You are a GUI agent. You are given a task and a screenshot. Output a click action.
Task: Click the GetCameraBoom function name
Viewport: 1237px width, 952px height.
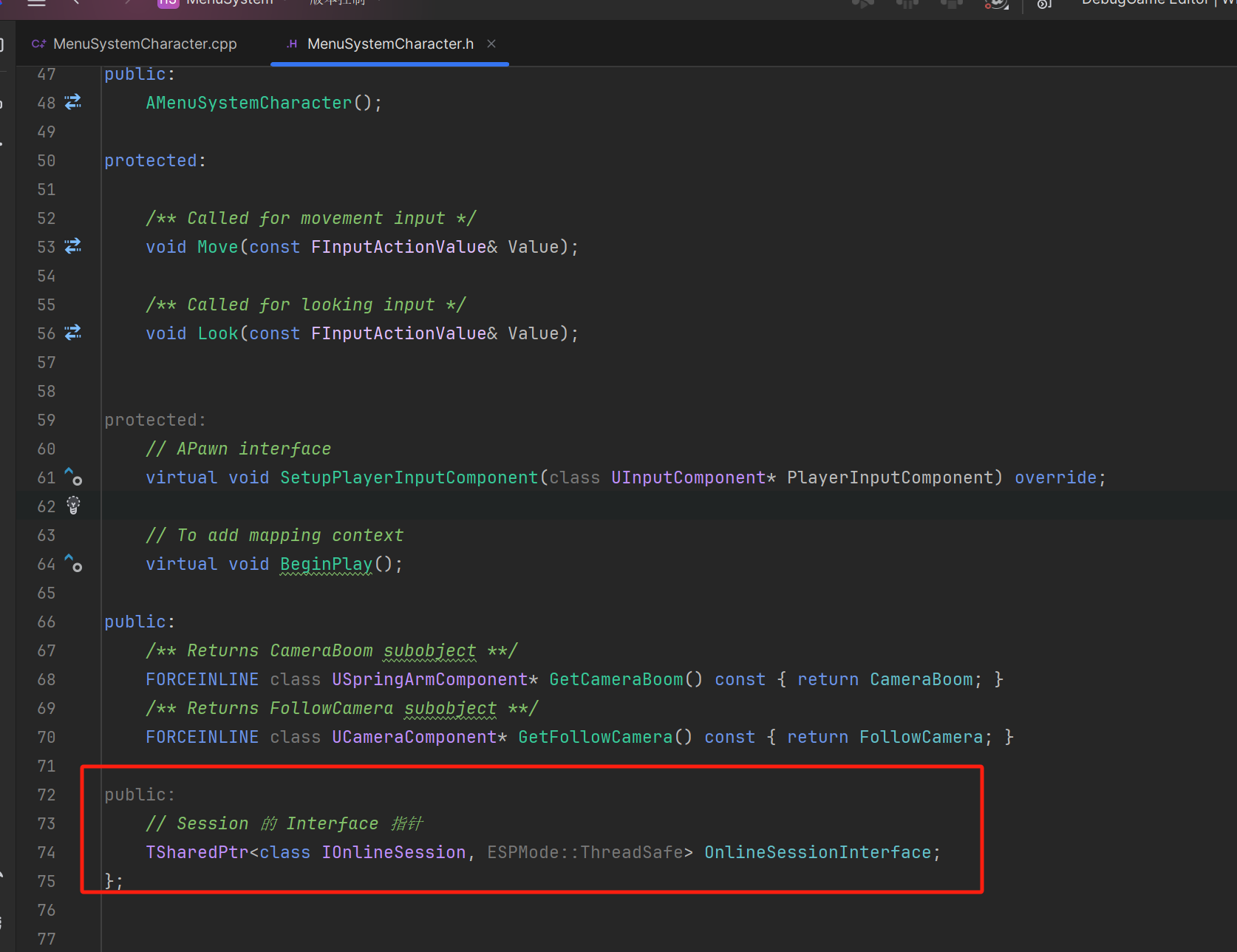coord(616,679)
